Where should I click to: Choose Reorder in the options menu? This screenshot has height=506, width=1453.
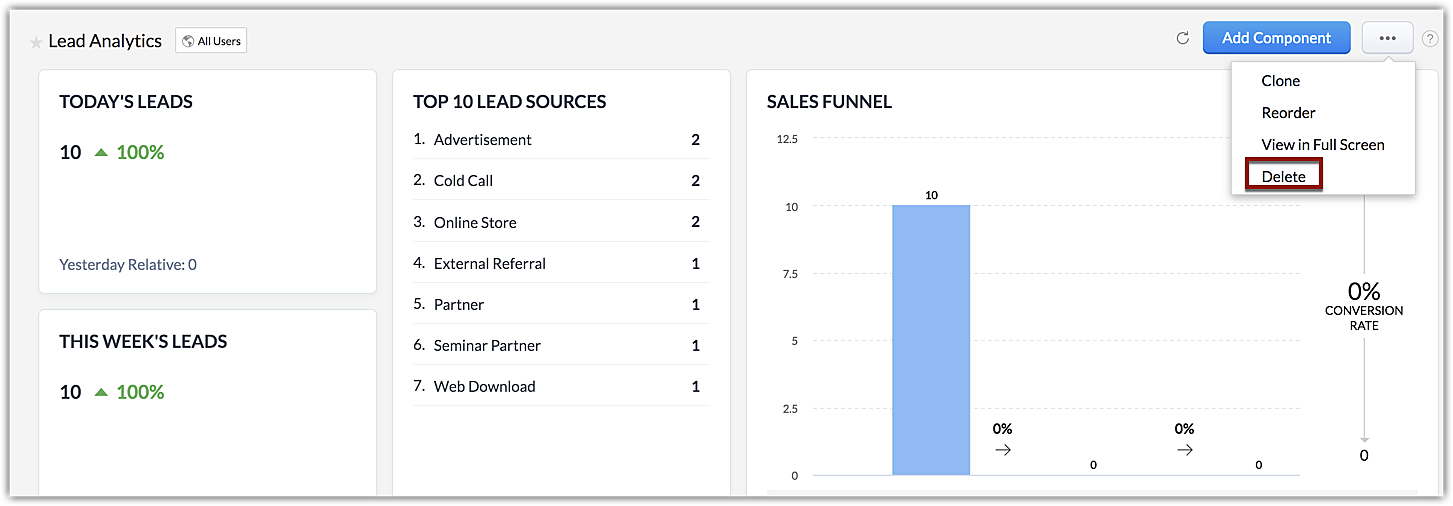(1288, 113)
